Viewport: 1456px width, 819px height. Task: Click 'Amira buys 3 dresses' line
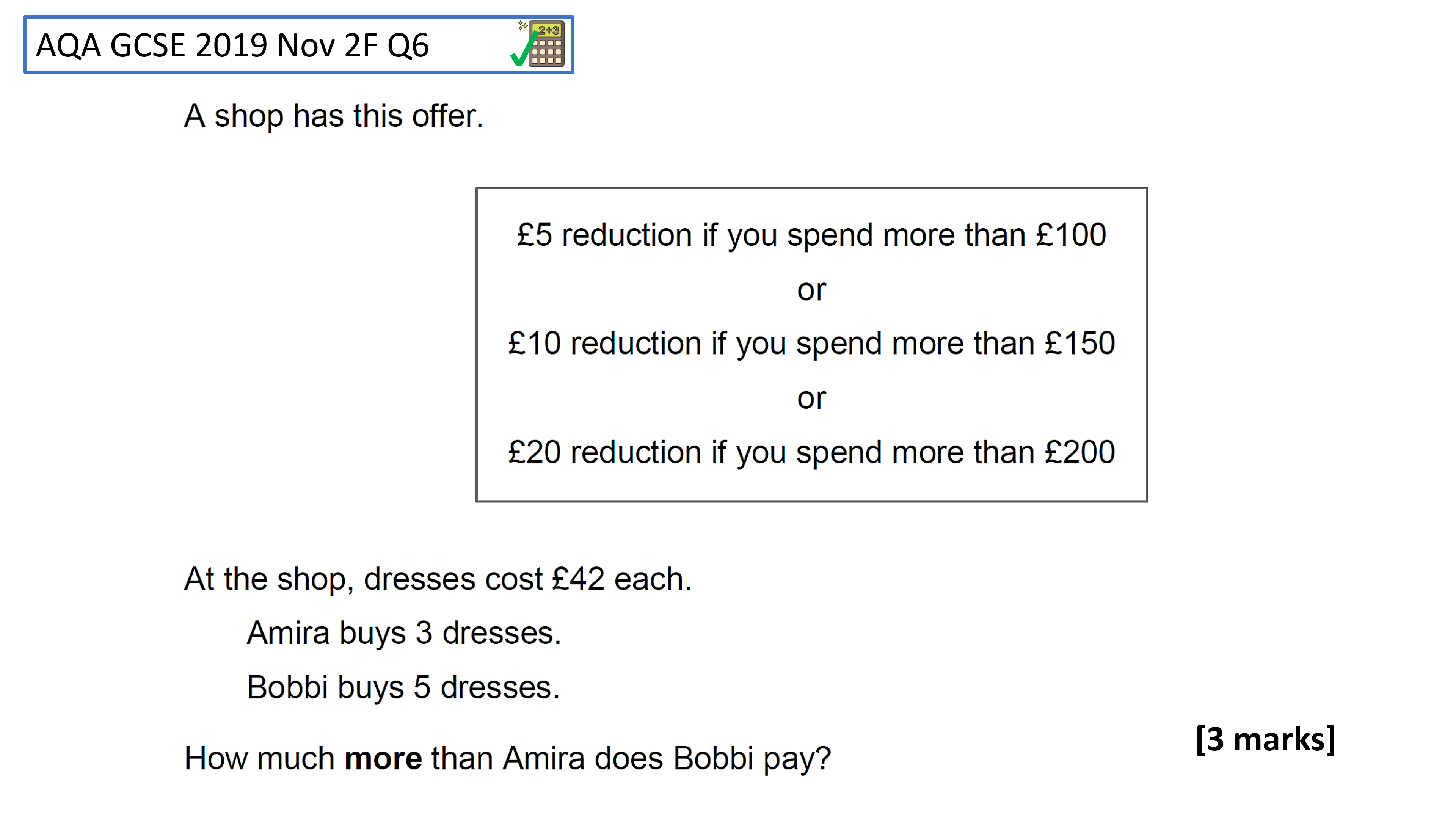click(404, 632)
